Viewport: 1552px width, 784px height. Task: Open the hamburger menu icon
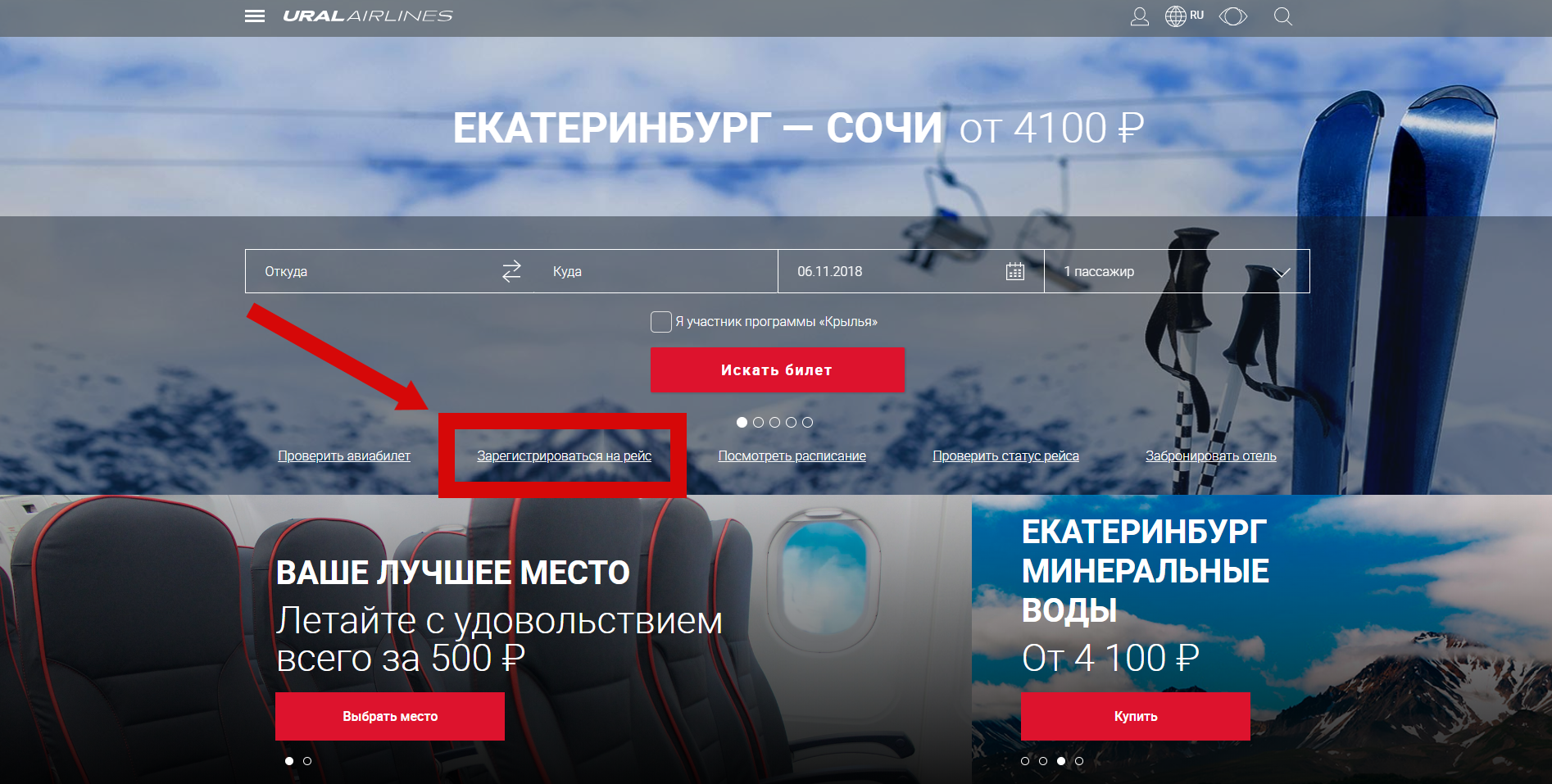pyautogui.click(x=255, y=16)
